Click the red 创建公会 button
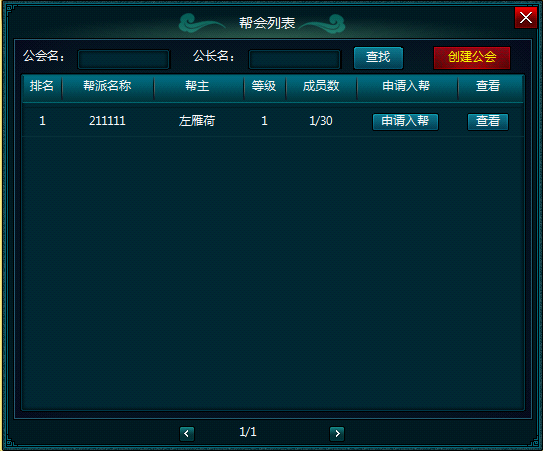 [x=472, y=58]
